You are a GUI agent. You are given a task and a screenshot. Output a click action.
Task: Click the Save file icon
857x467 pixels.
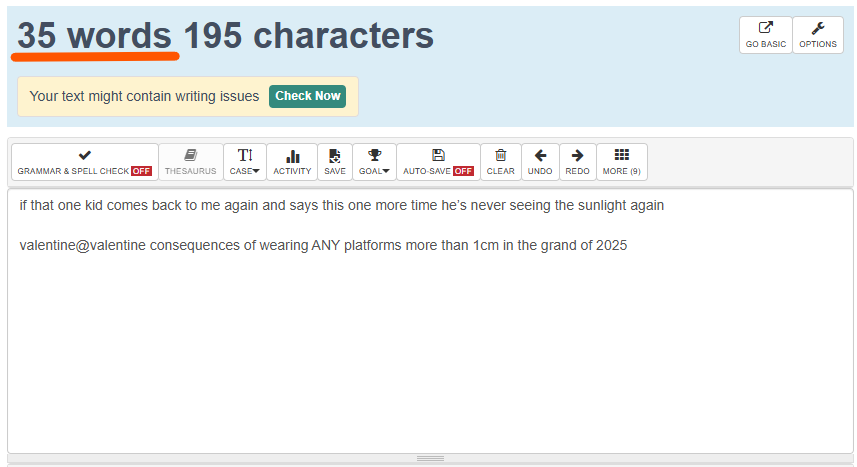coord(335,162)
